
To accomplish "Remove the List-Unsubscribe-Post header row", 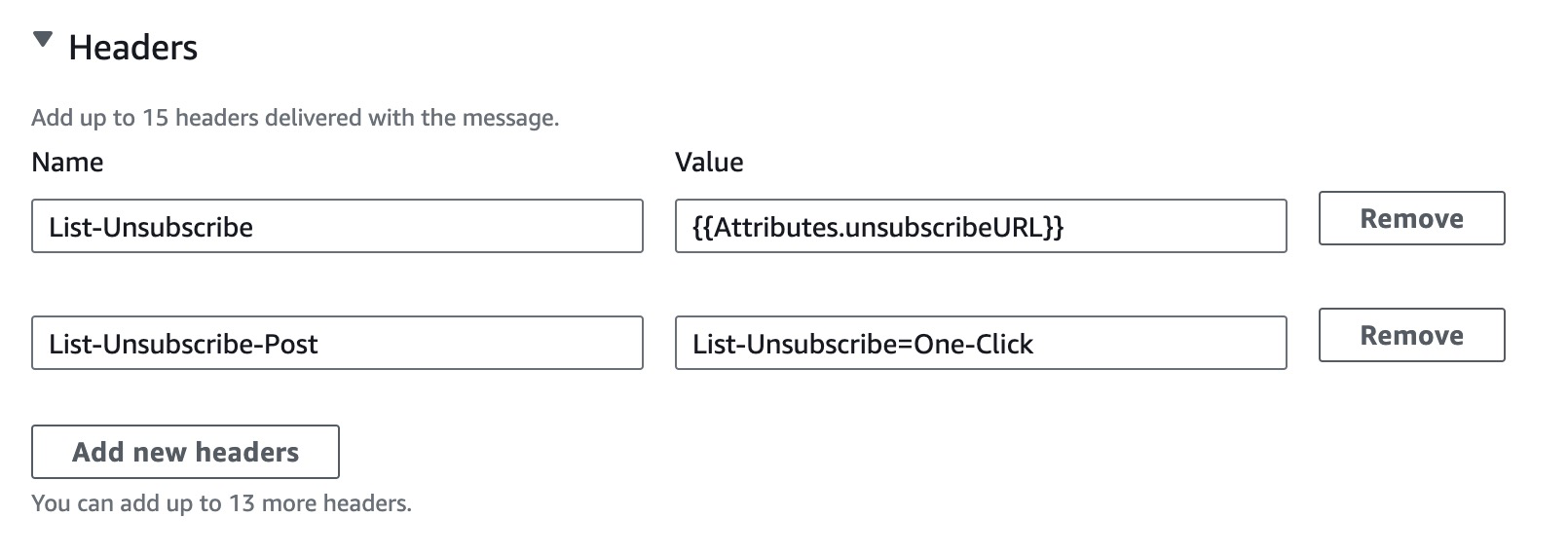I will [1411, 336].
